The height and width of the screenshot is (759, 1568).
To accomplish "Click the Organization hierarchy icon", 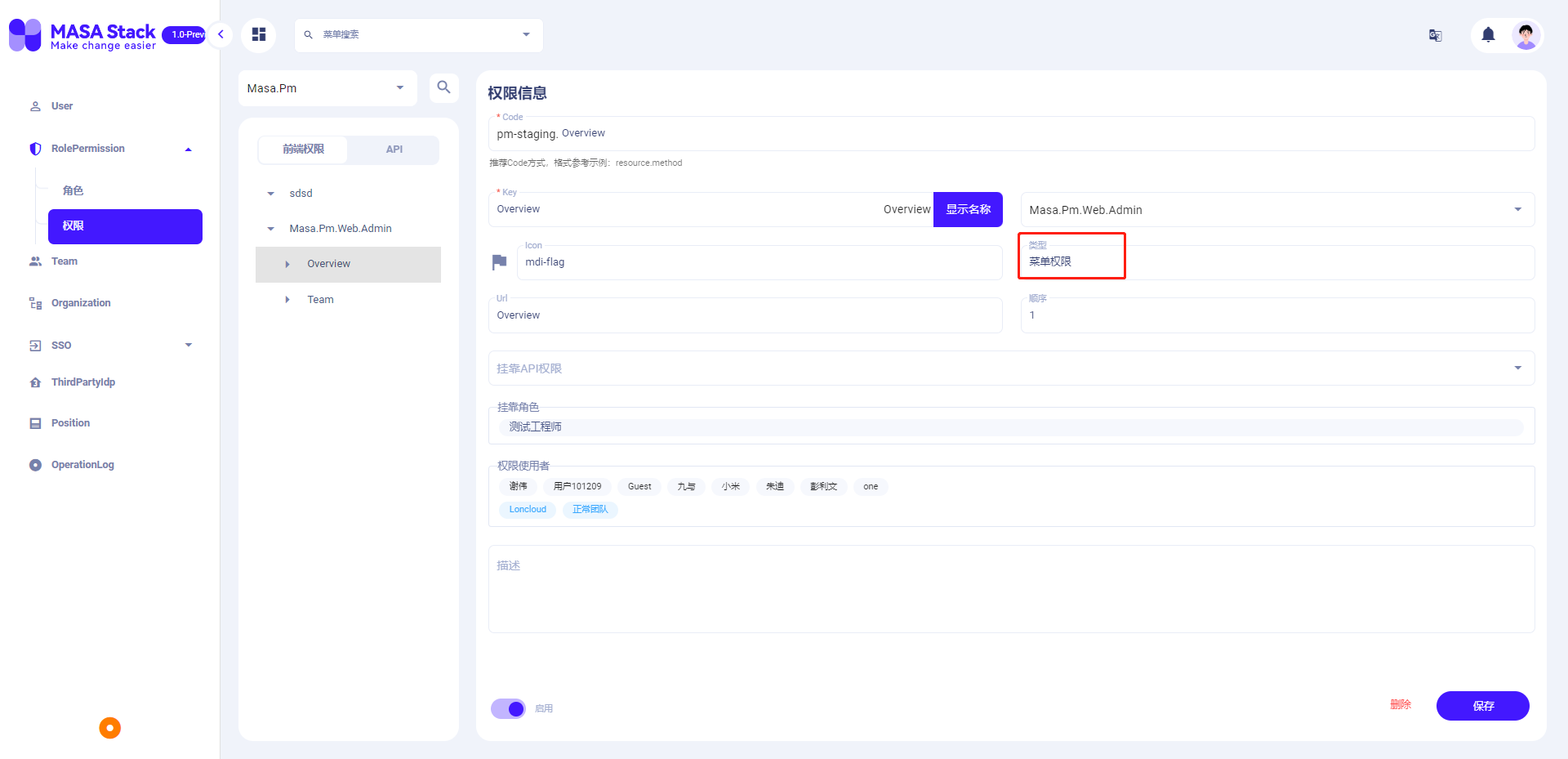I will pos(34,302).
